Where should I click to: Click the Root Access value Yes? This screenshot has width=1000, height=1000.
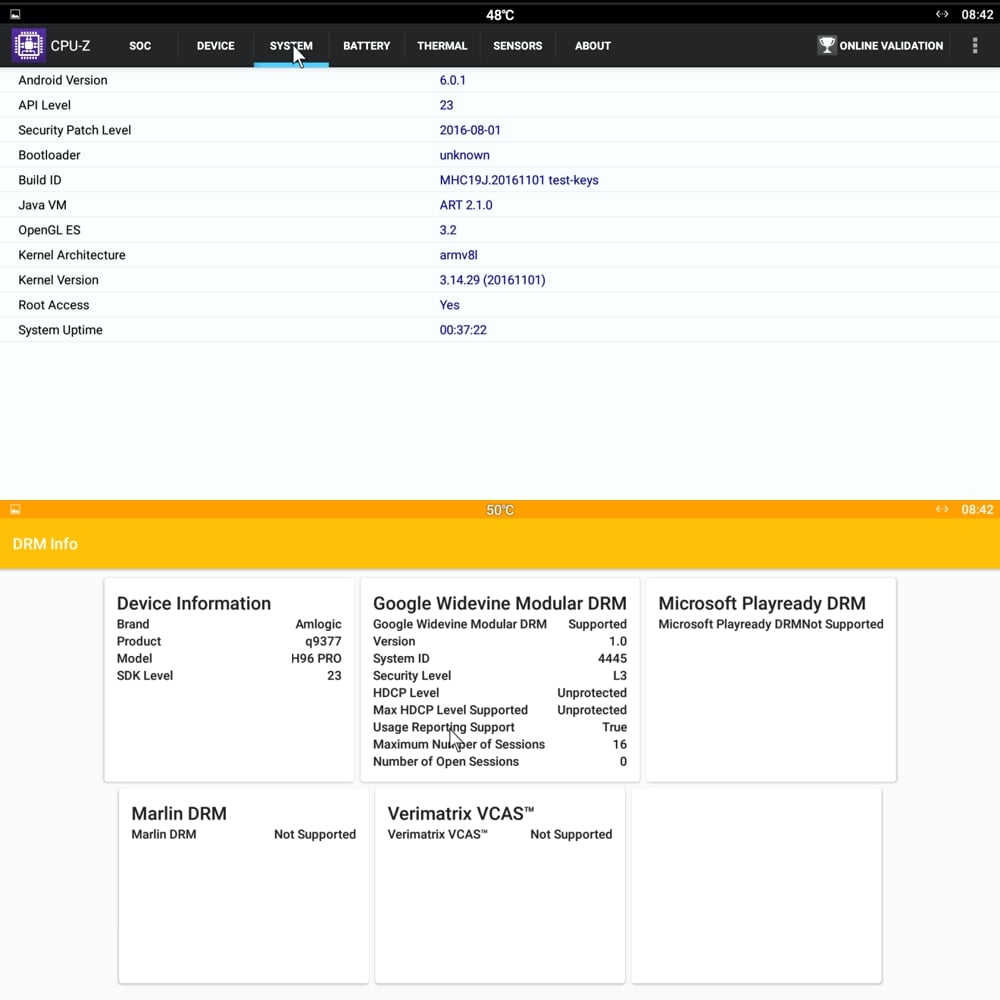coord(449,305)
